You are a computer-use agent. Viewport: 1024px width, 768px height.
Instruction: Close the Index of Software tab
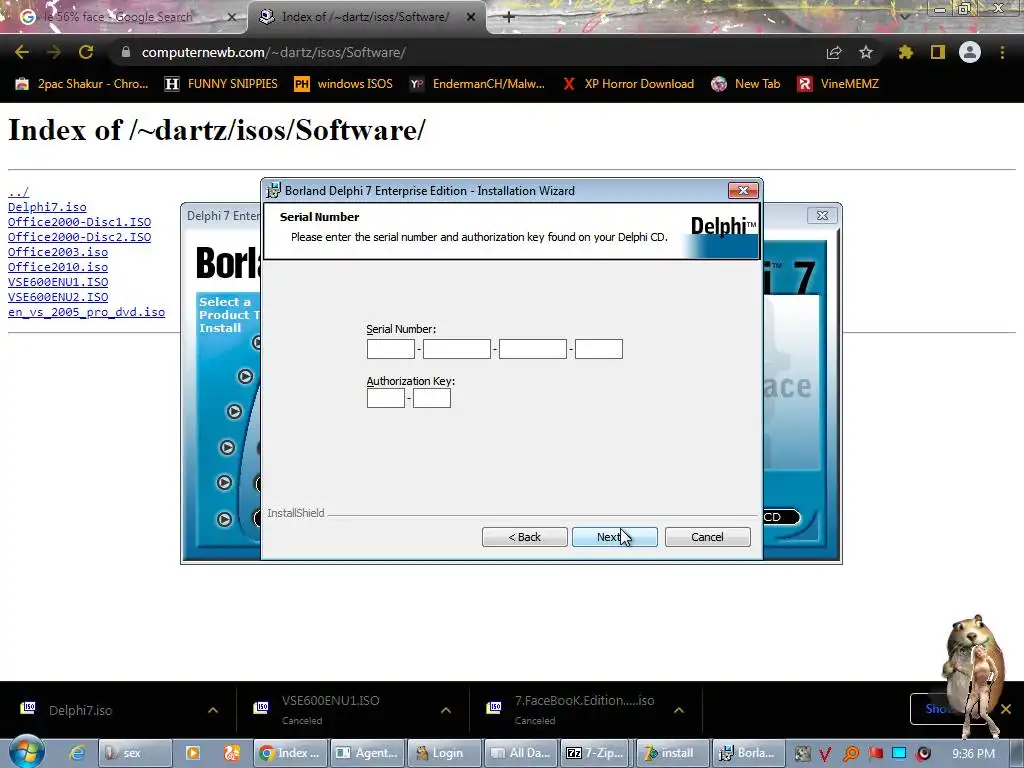tap(471, 17)
